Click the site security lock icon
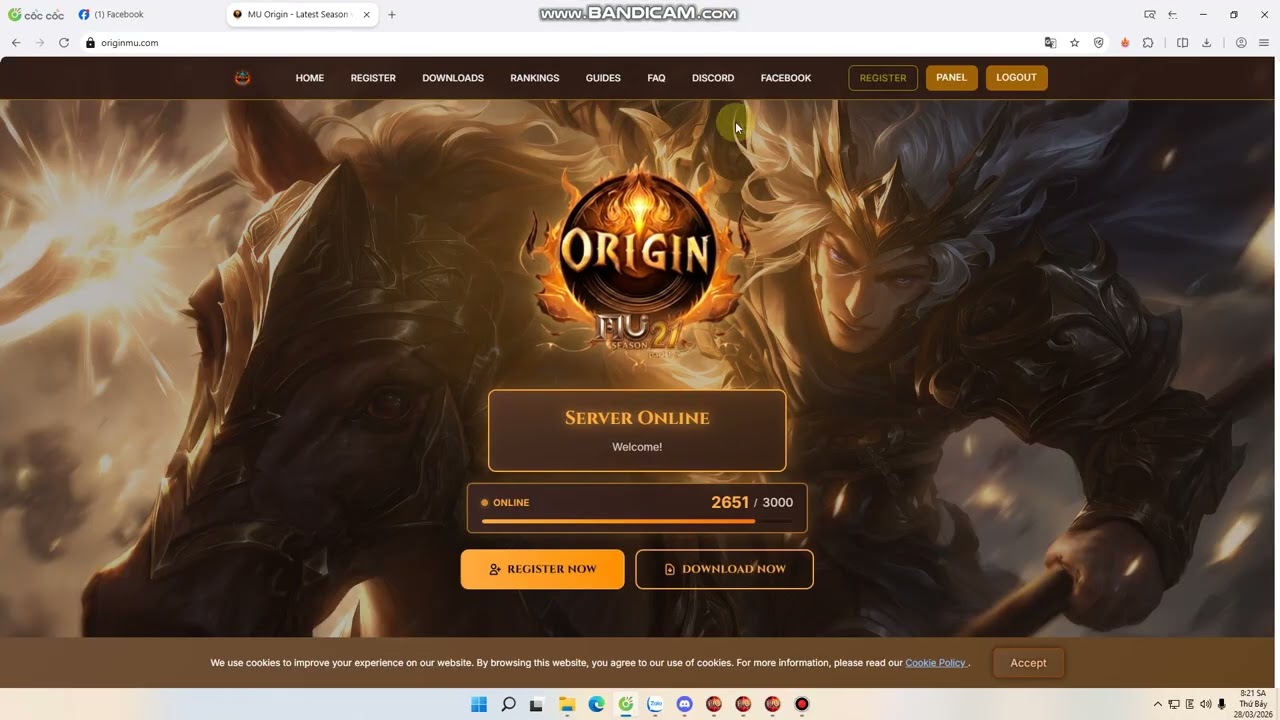This screenshot has height=720, width=1280. pyautogui.click(x=90, y=43)
